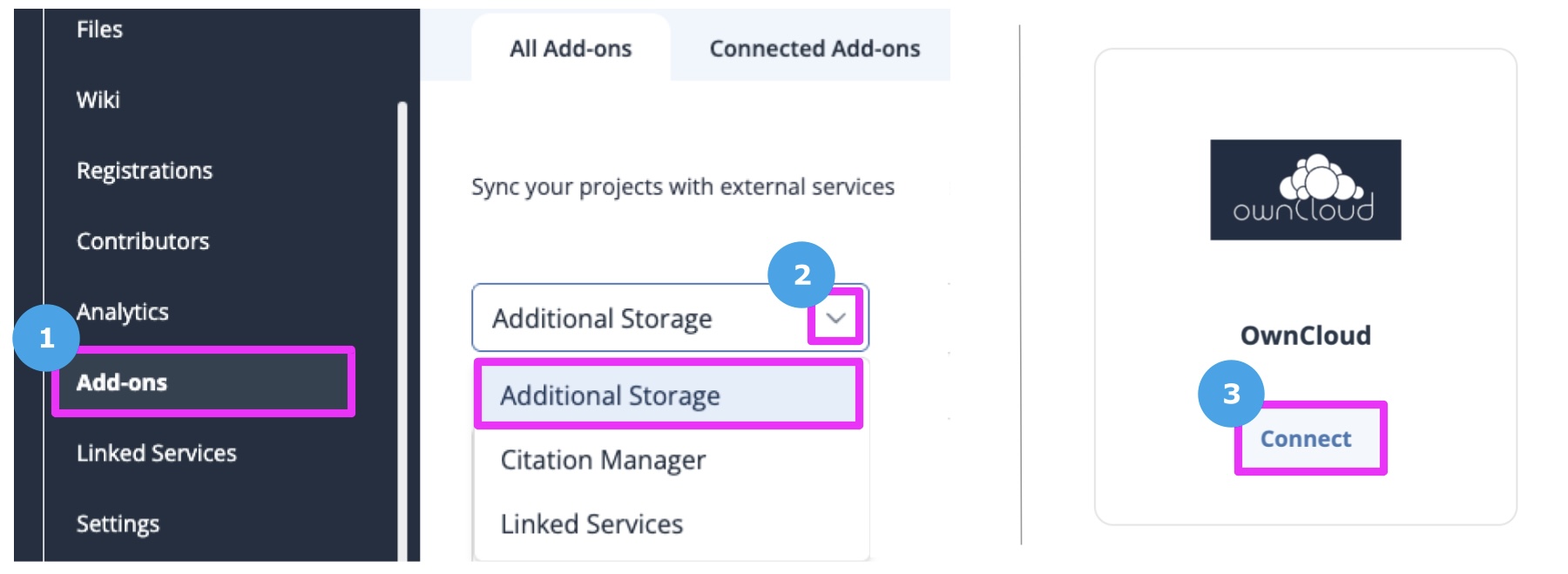Pick Linked Services in dropdown list
The width and height of the screenshot is (1568, 574).
pyautogui.click(x=591, y=524)
